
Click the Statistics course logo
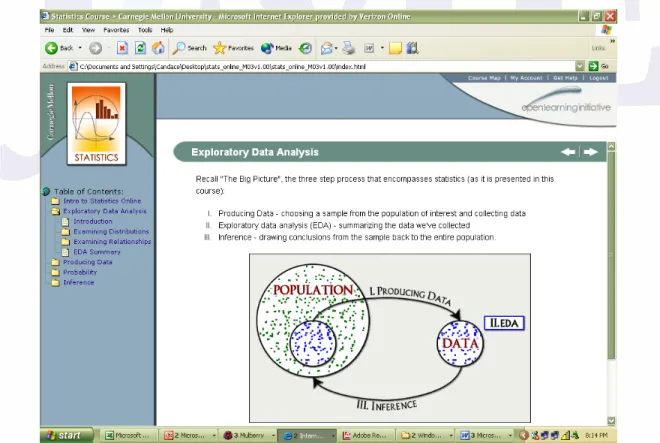(96, 124)
